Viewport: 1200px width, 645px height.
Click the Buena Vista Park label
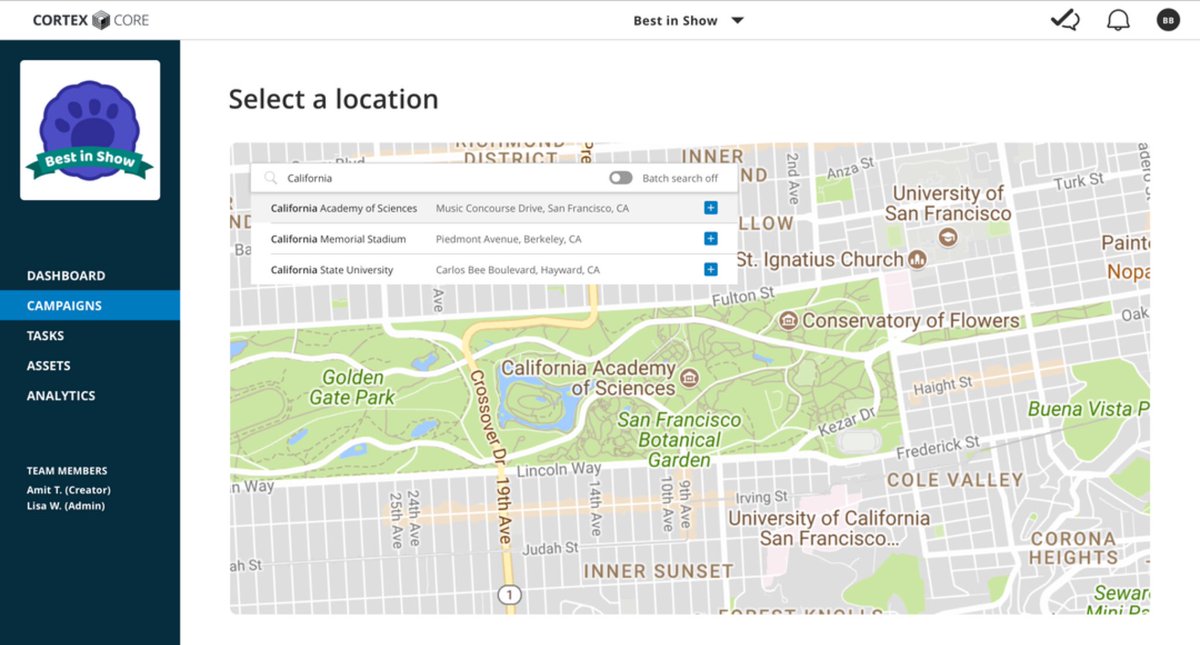click(1088, 409)
